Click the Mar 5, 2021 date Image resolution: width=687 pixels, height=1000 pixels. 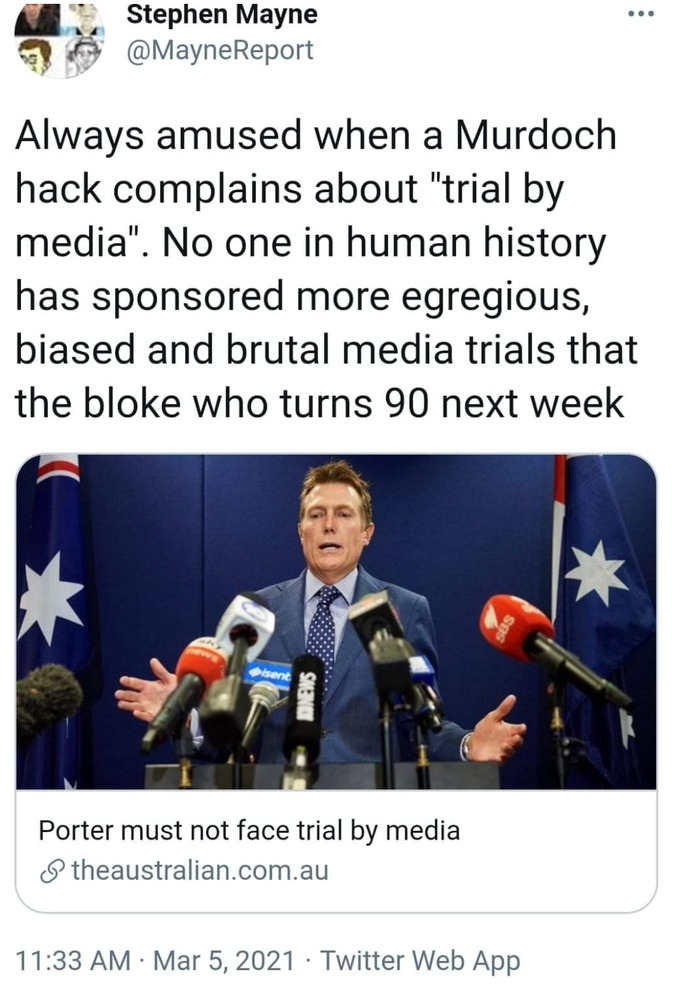click(x=225, y=960)
